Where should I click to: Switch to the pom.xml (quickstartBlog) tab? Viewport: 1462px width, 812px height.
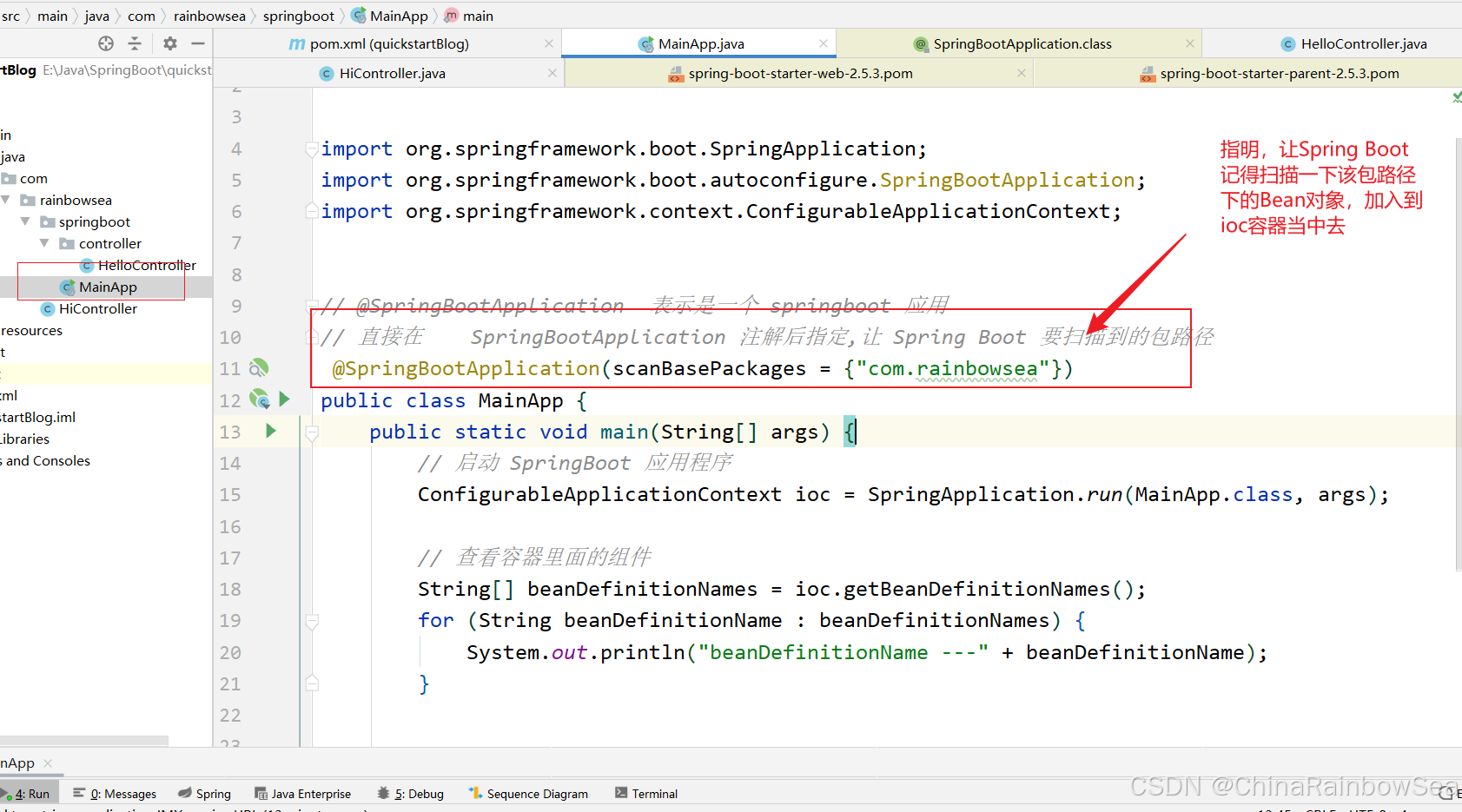point(388,44)
